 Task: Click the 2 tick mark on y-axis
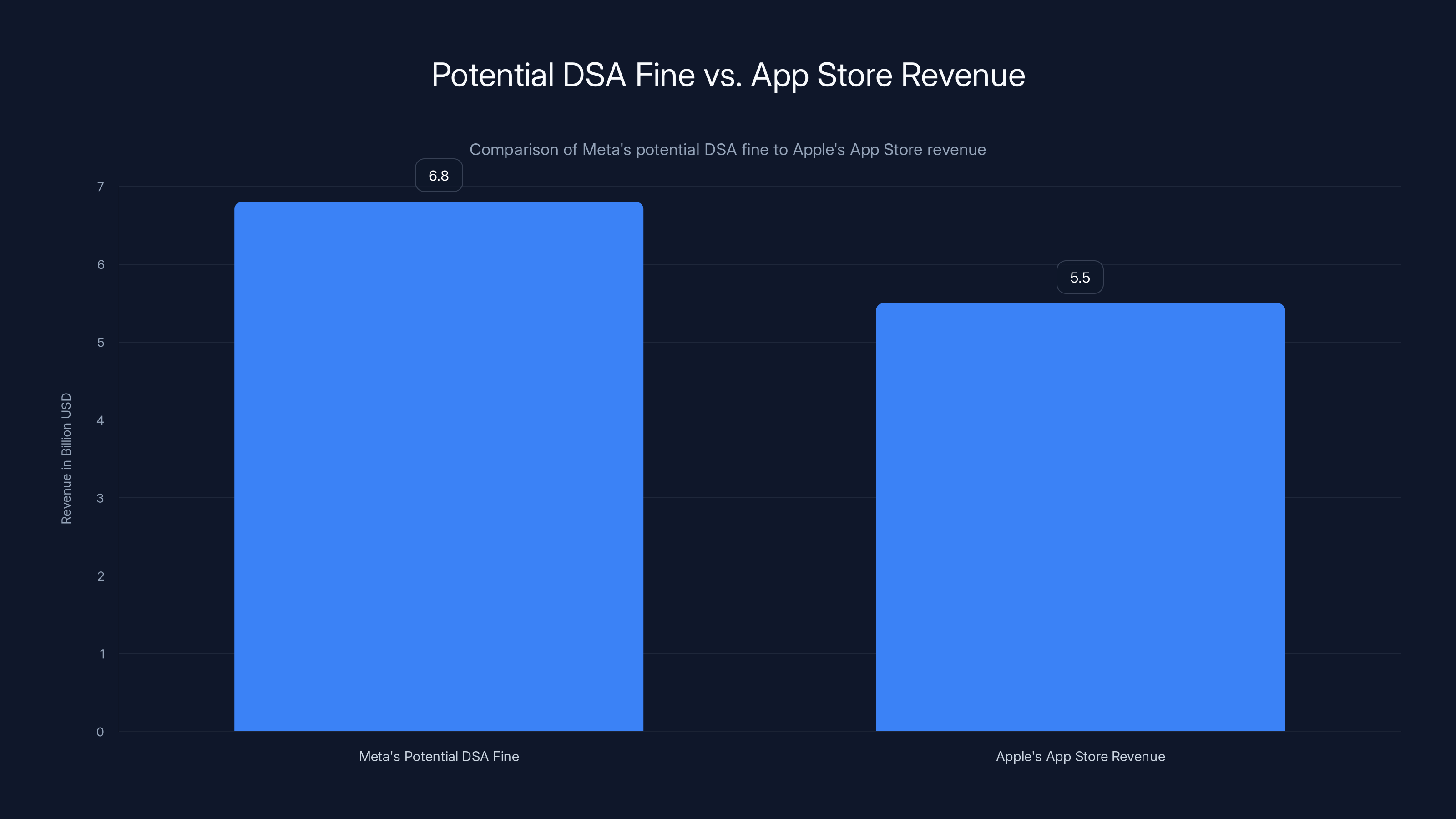pos(100,576)
